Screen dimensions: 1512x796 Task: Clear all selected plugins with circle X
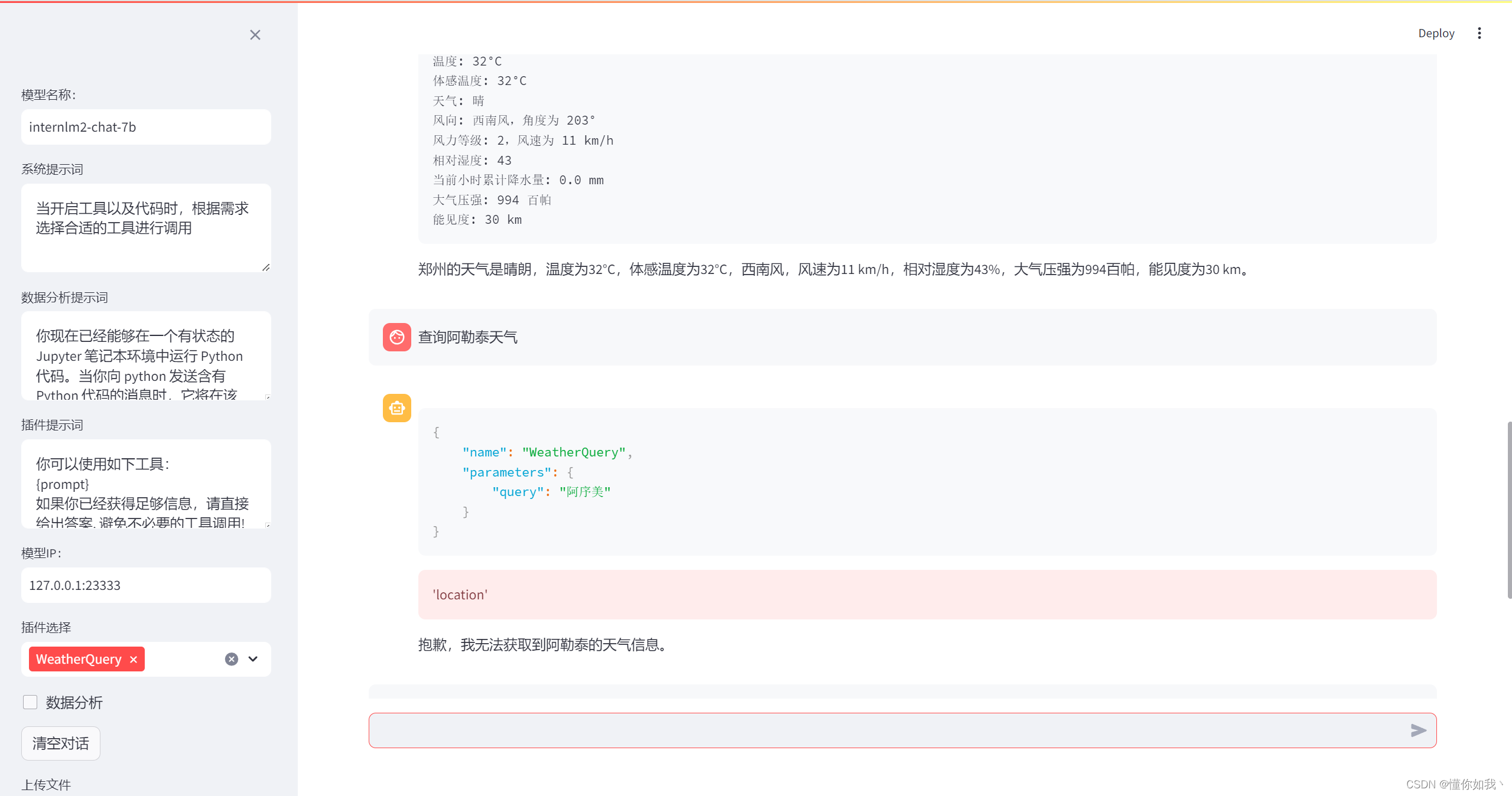(x=232, y=659)
